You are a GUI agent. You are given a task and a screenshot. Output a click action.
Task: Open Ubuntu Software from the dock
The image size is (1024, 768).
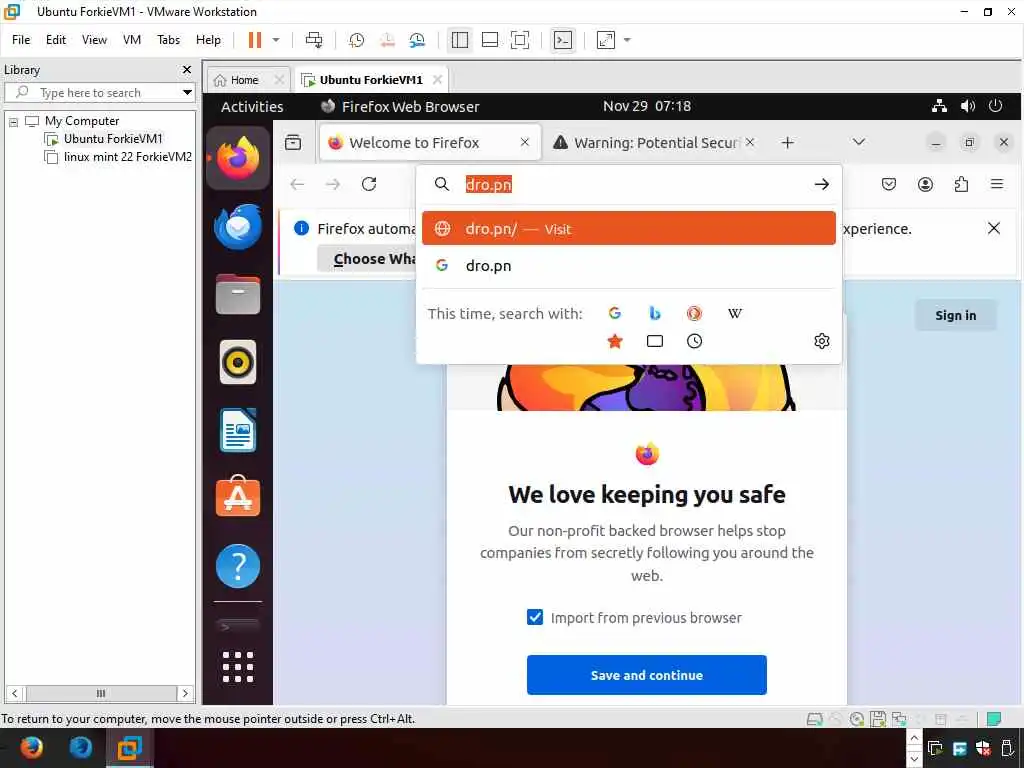click(x=238, y=496)
